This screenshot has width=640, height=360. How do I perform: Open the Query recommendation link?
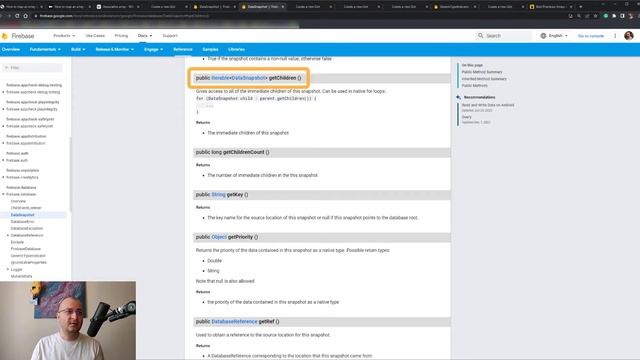click(x=467, y=117)
